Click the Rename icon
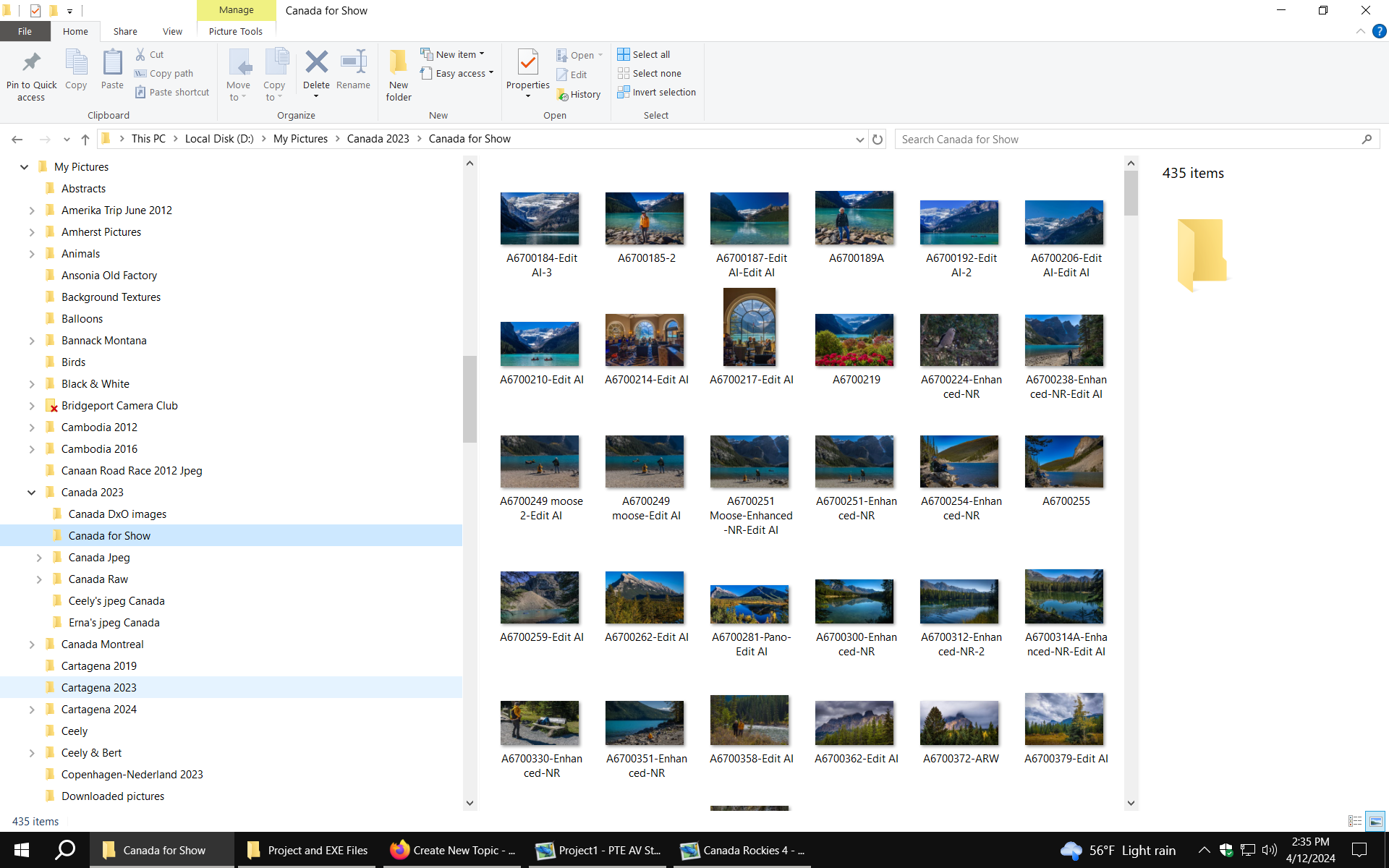The width and height of the screenshot is (1389, 868). [353, 63]
